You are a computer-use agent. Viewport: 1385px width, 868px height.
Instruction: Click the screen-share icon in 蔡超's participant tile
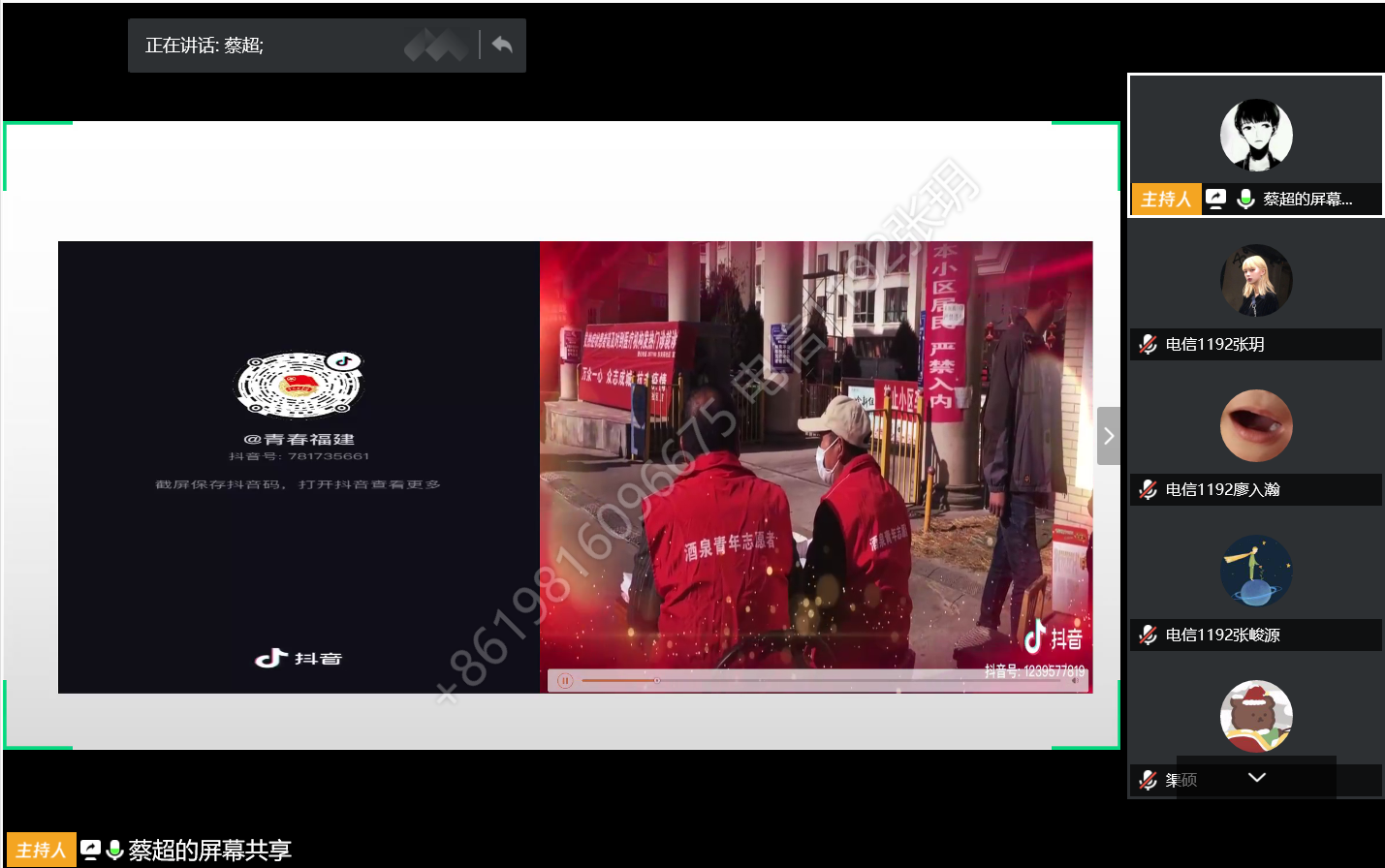point(1216,199)
